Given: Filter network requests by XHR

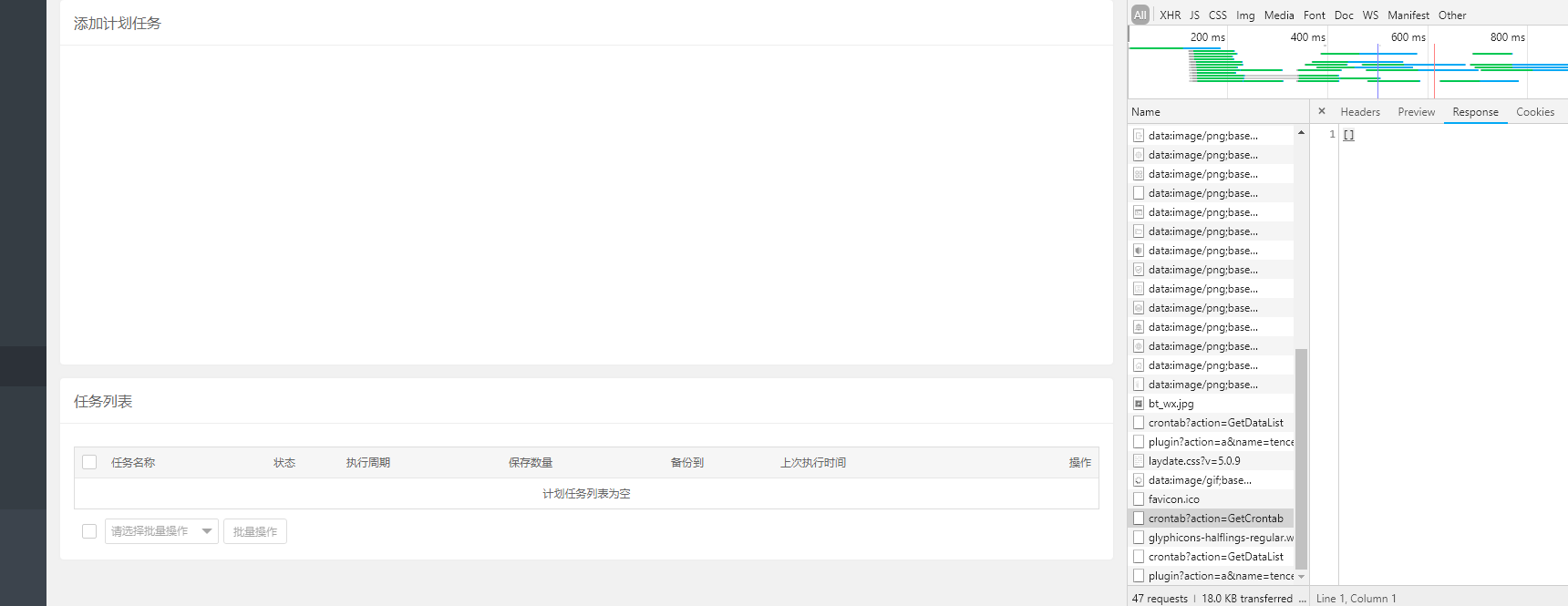Looking at the screenshot, I should coord(1171,15).
